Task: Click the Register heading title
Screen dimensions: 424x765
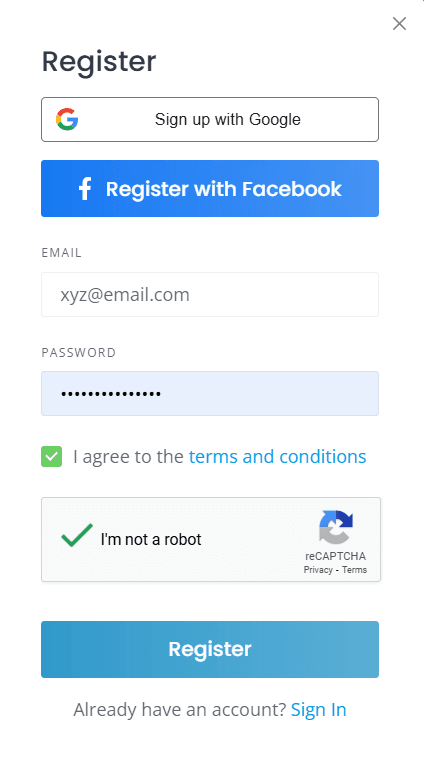Action: coord(99,62)
